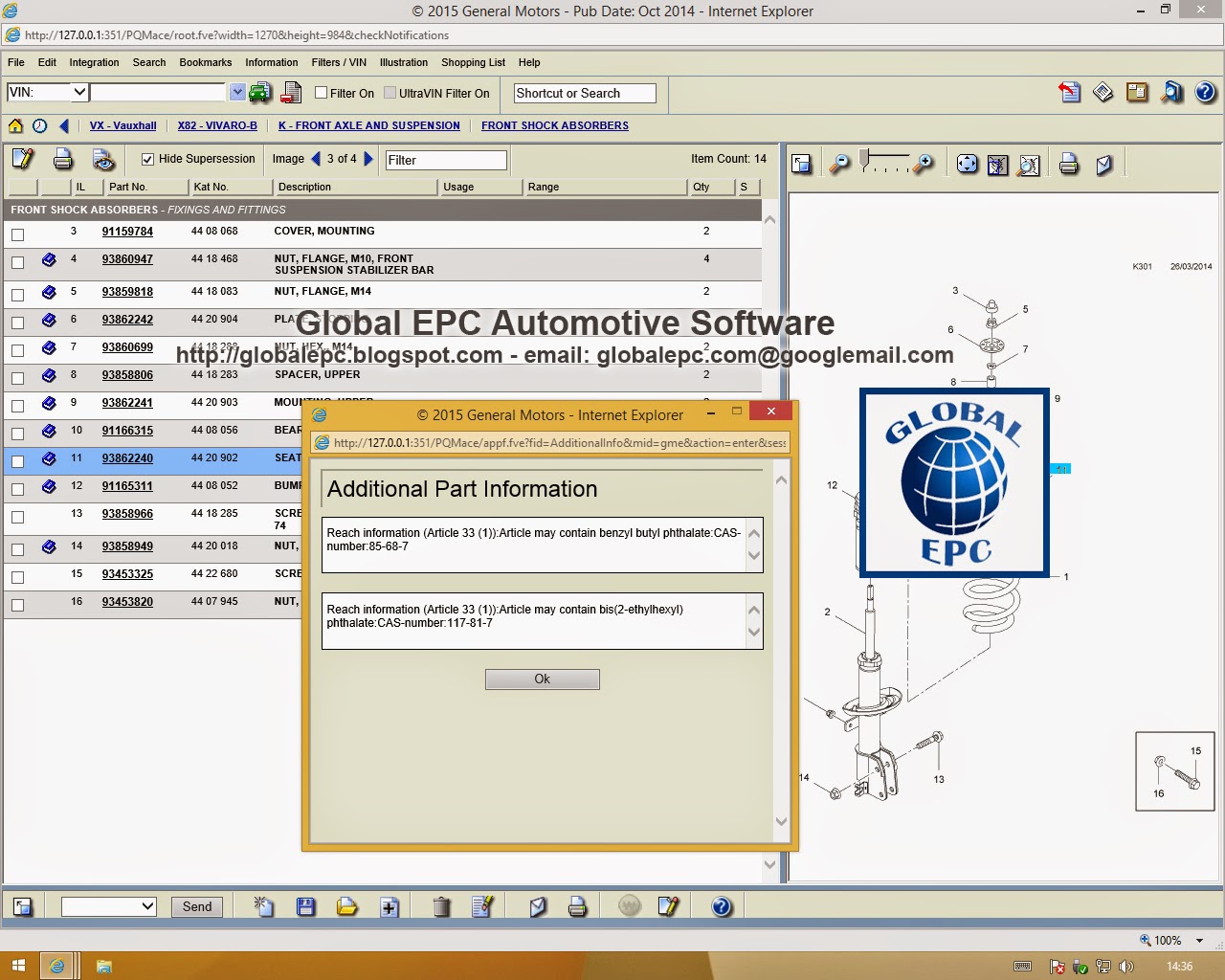Click the print preview eye icon
Image resolution: width=1225 pixels, height=980 pixels.
[103, 159]
